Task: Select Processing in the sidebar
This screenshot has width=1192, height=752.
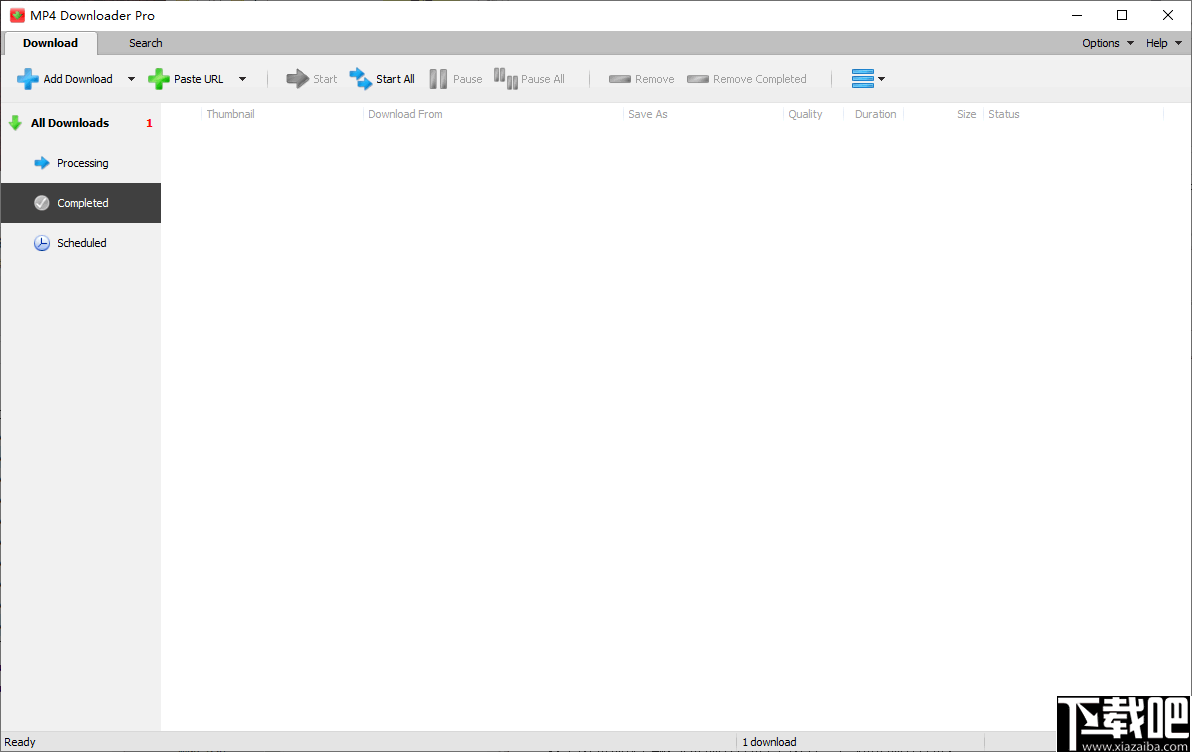Action: 81,163
